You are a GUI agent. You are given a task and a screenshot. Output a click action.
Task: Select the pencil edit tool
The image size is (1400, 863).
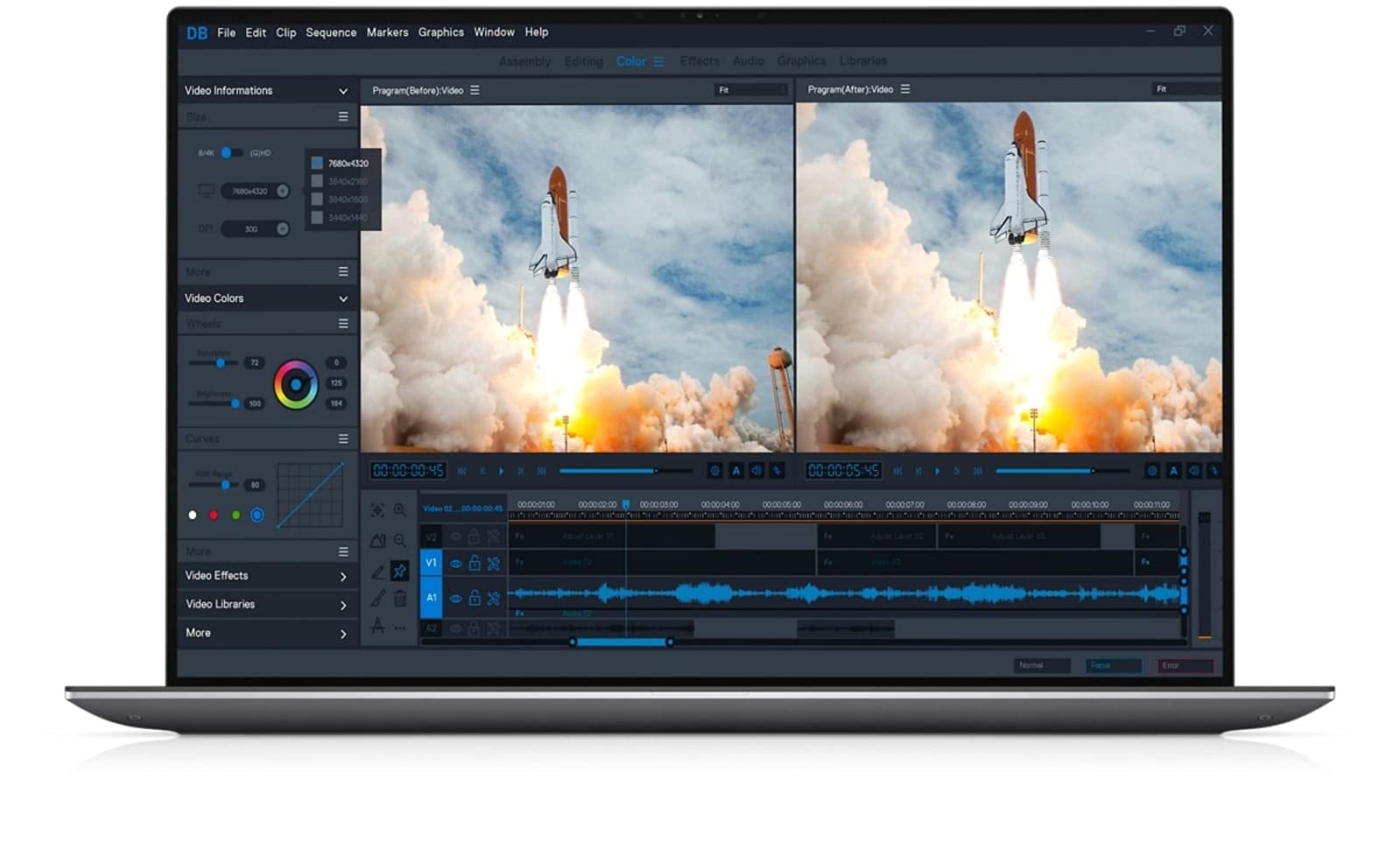click(x=377, y=572)
